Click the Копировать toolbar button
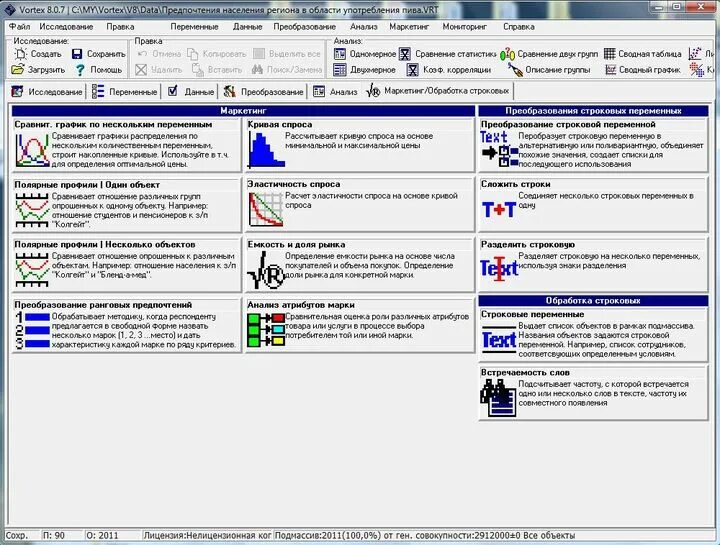Image resolution: width=720 pixels, height=545 pixels. coord(216,54)
